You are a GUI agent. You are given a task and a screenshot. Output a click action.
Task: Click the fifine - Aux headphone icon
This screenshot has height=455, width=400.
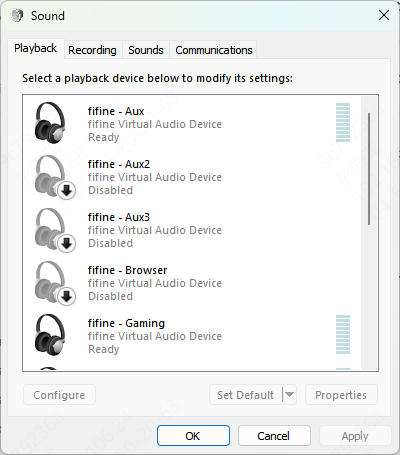[50, 123]
